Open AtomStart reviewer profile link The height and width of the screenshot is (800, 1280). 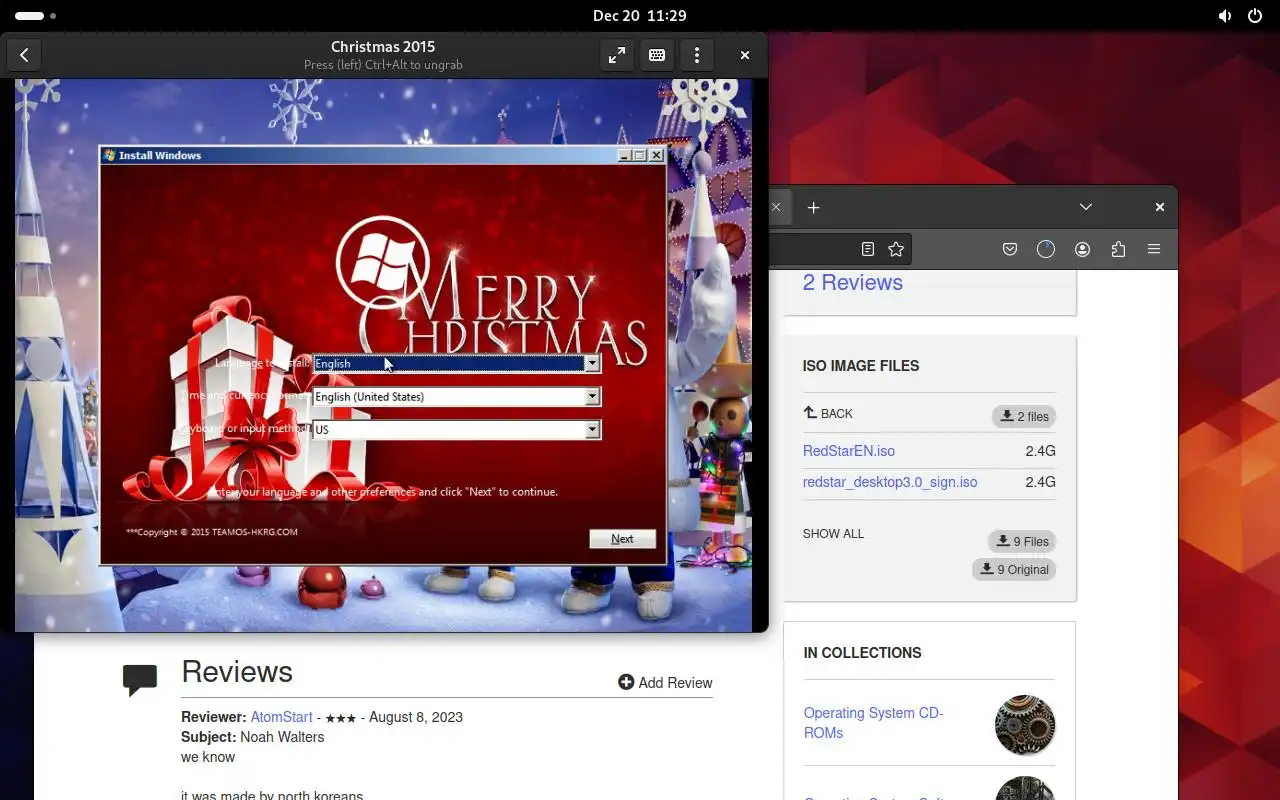[x=281, y=717]
